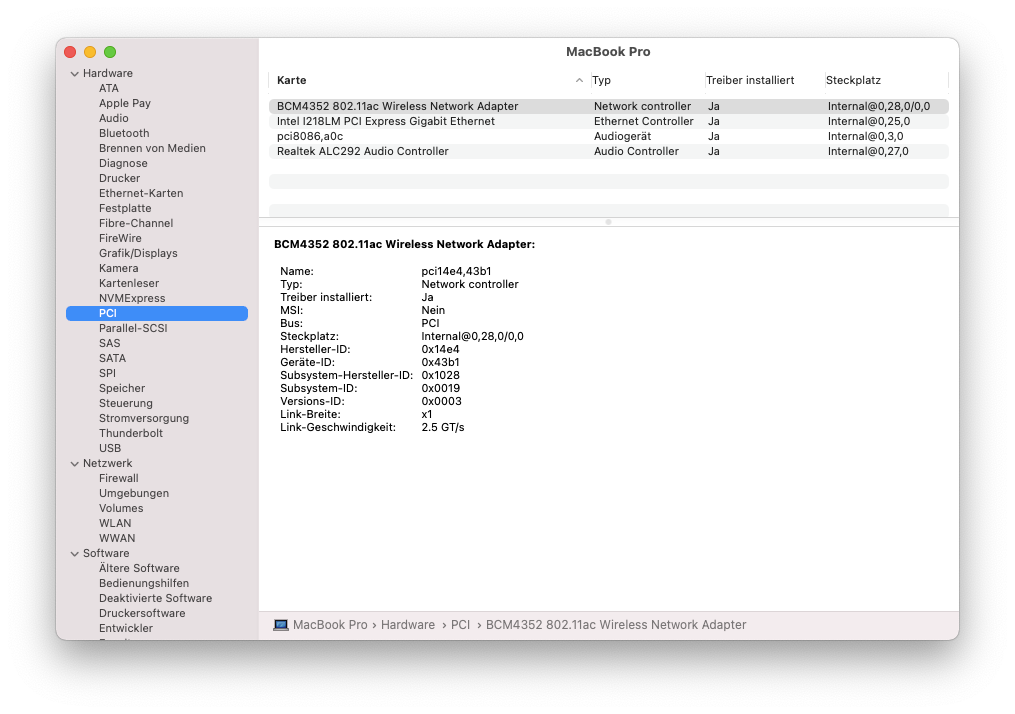Select WWAN under Netzwerk
The image size is (1015, 714).
[x=117, y=538]
